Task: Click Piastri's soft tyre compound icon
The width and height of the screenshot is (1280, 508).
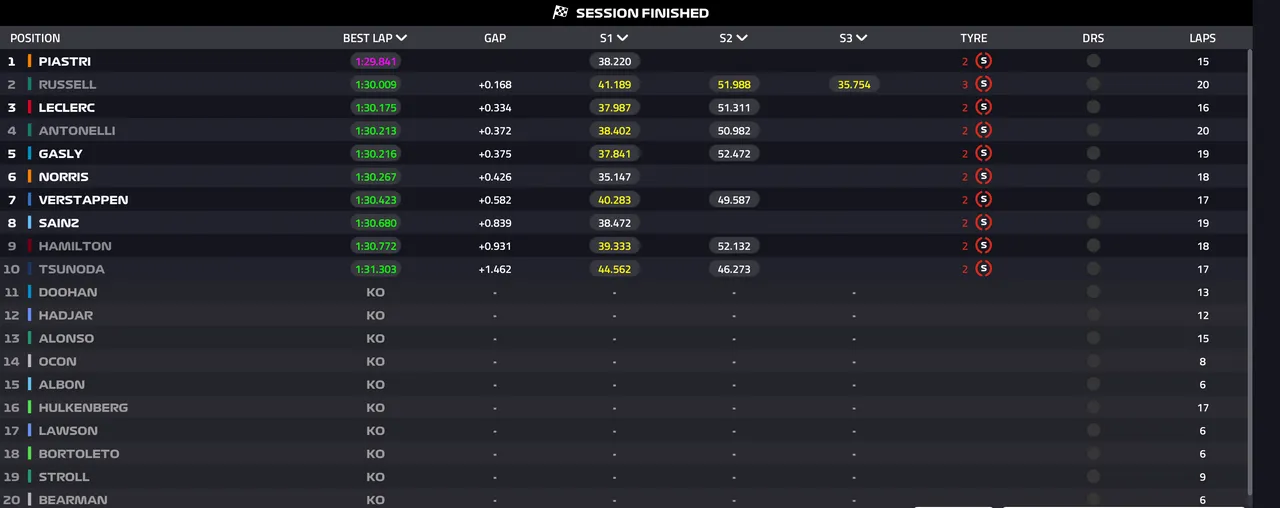Action: [x=984, y=61]
